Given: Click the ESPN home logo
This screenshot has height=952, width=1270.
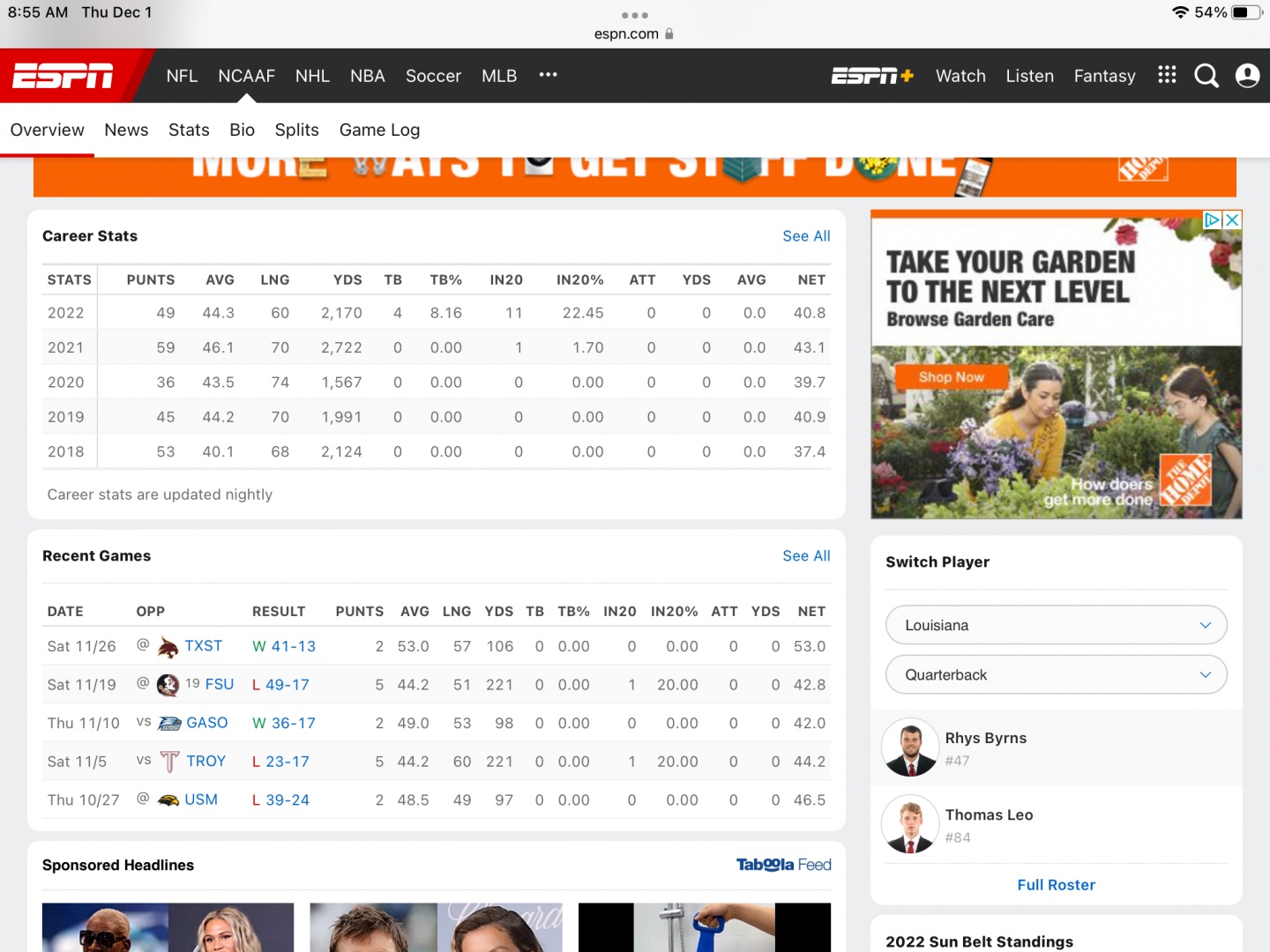Looking at the screenshot, I should (x=63, y=76).
